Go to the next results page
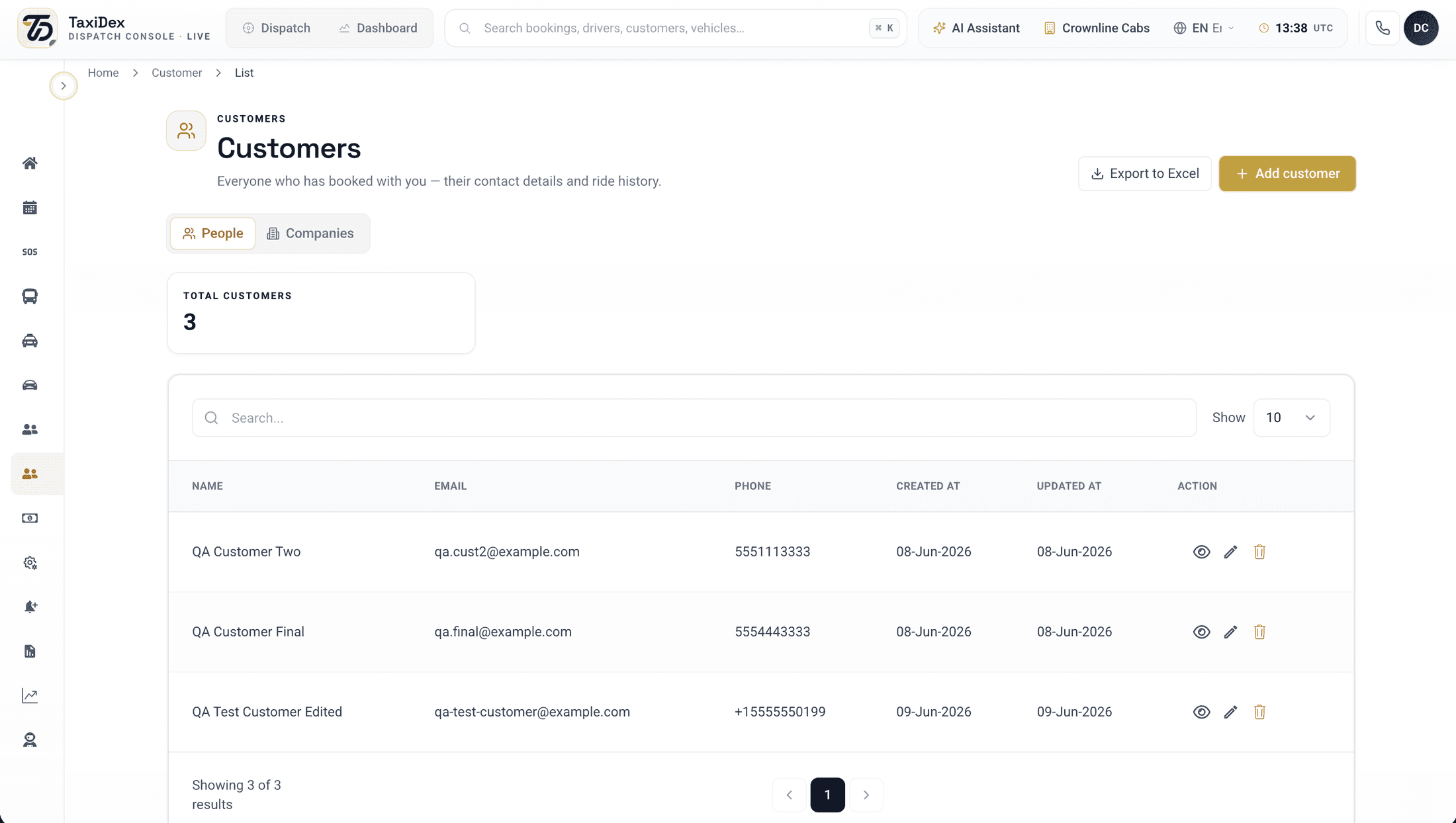1456x823 pixels. point(866,795)
